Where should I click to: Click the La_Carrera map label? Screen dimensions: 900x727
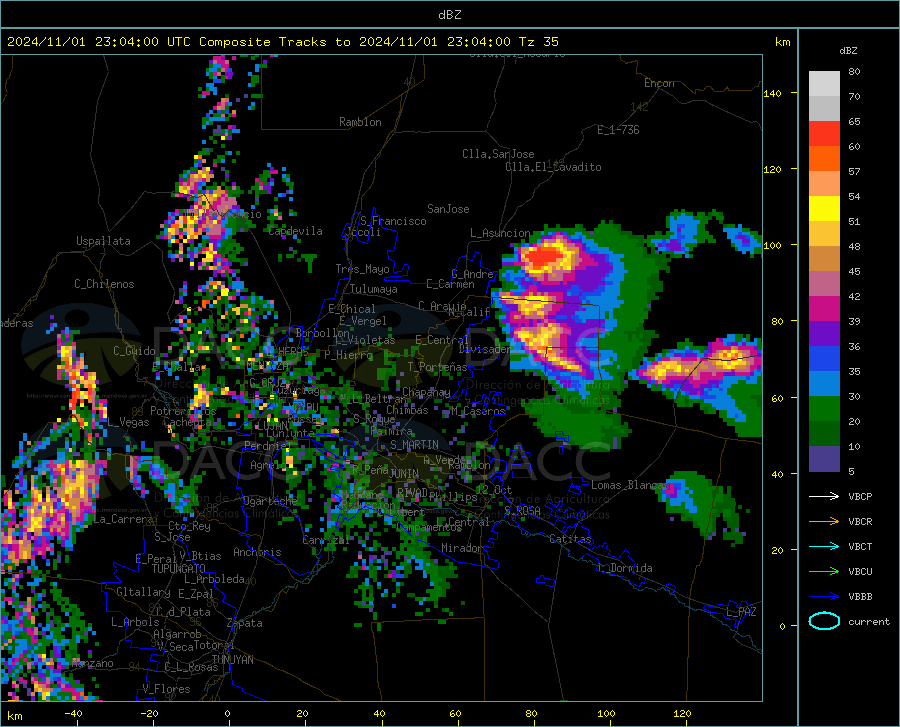point(123,519)
